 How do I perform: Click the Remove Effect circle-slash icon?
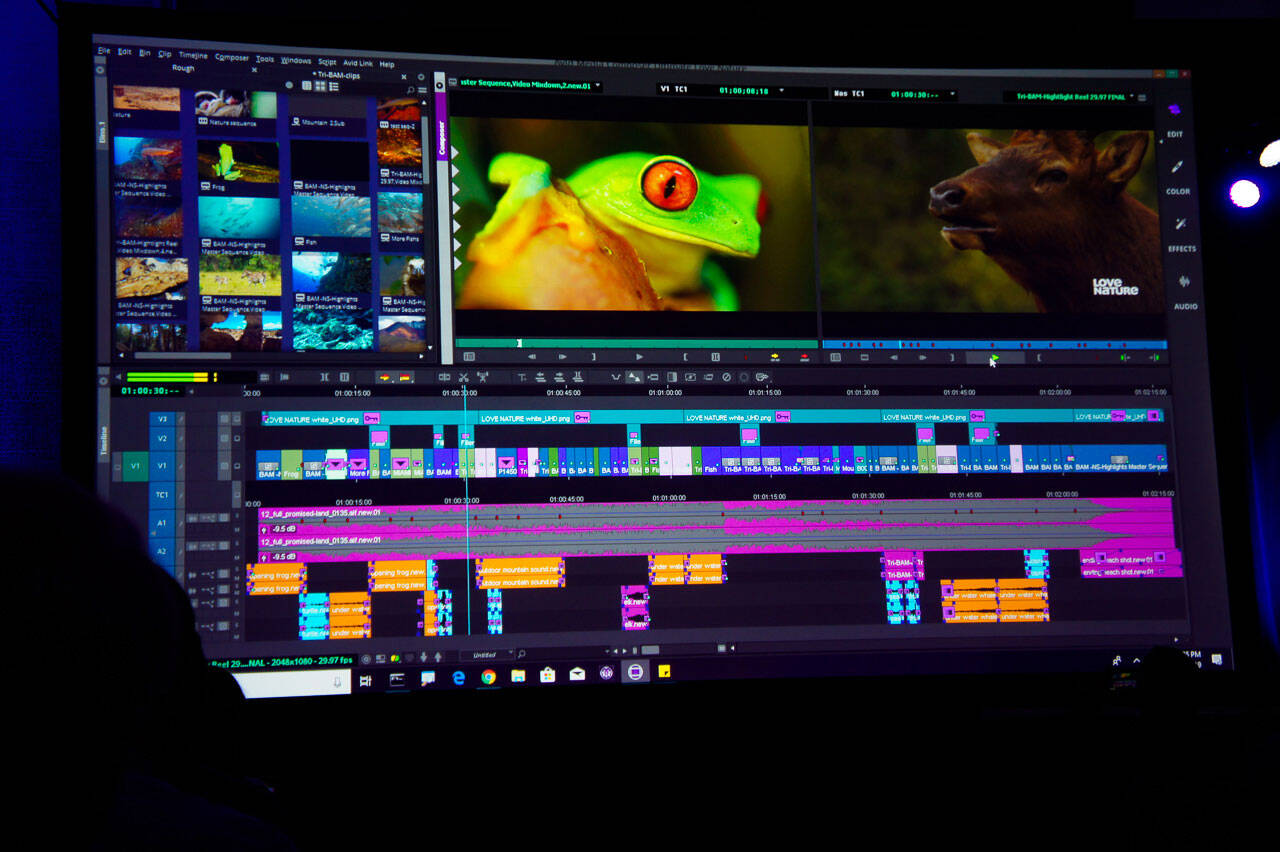[726, 377]
